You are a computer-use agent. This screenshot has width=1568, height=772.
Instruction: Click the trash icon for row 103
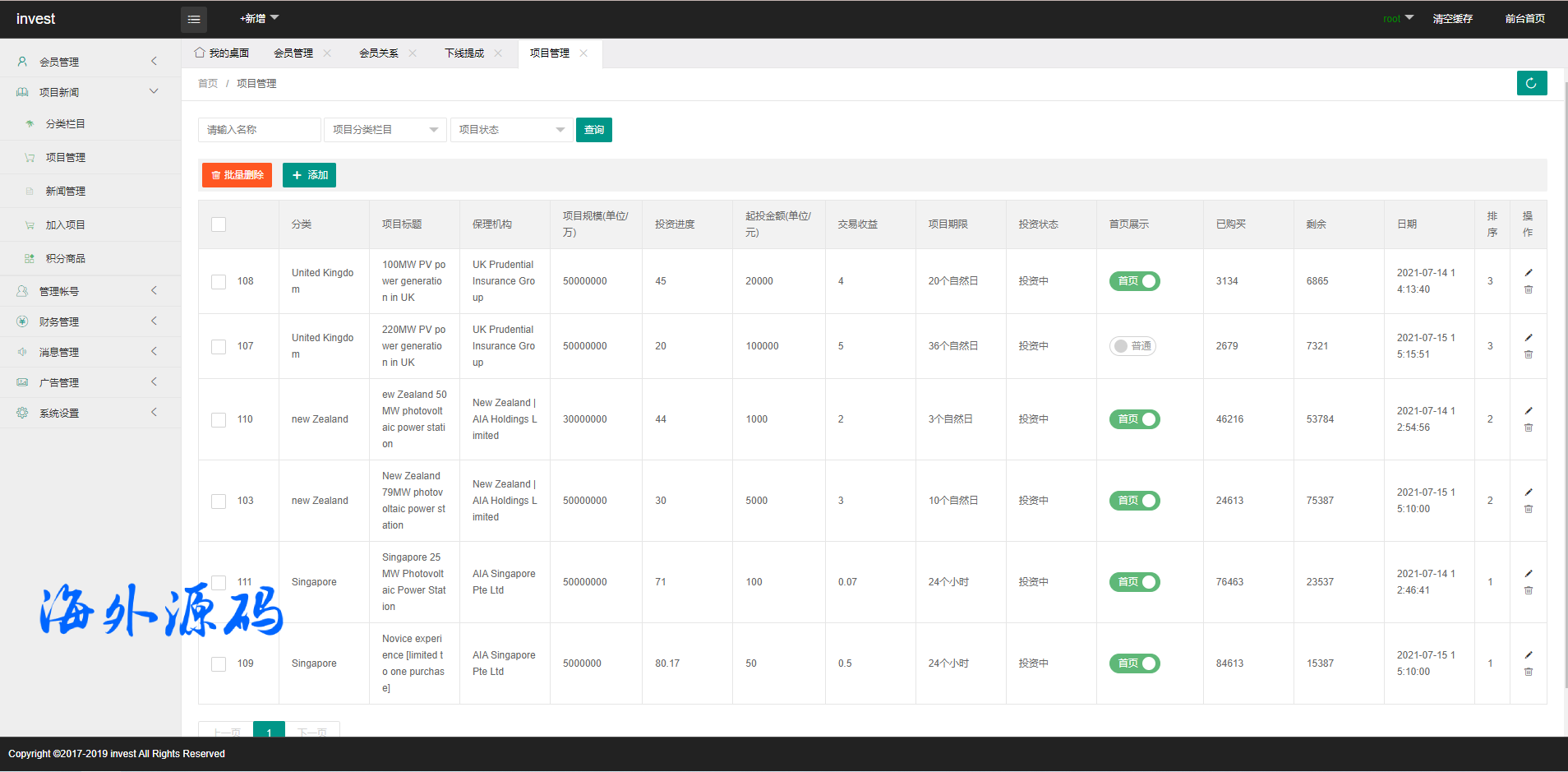tap(1529, 509)
